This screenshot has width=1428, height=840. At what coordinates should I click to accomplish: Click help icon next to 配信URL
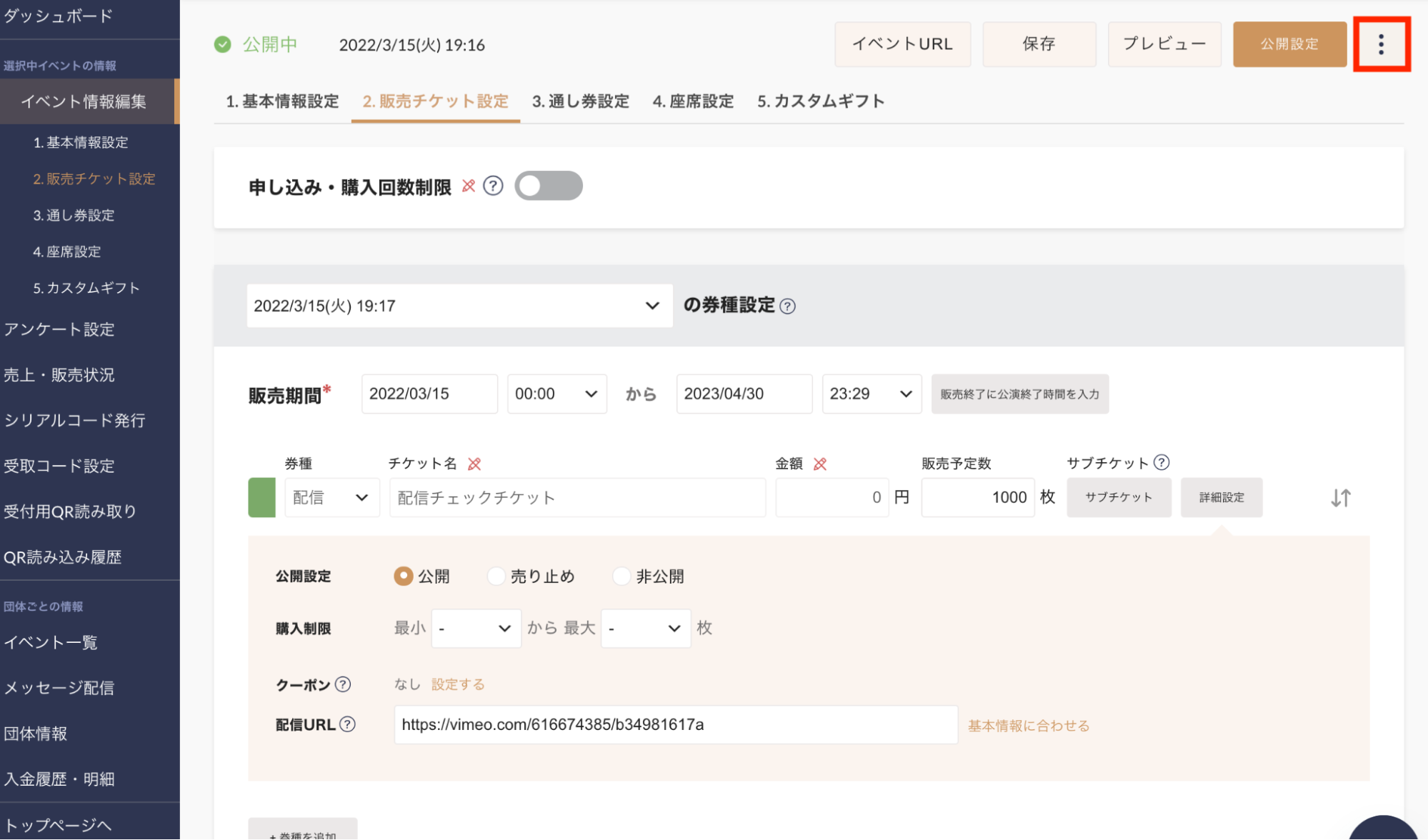[x=347, y=724]
